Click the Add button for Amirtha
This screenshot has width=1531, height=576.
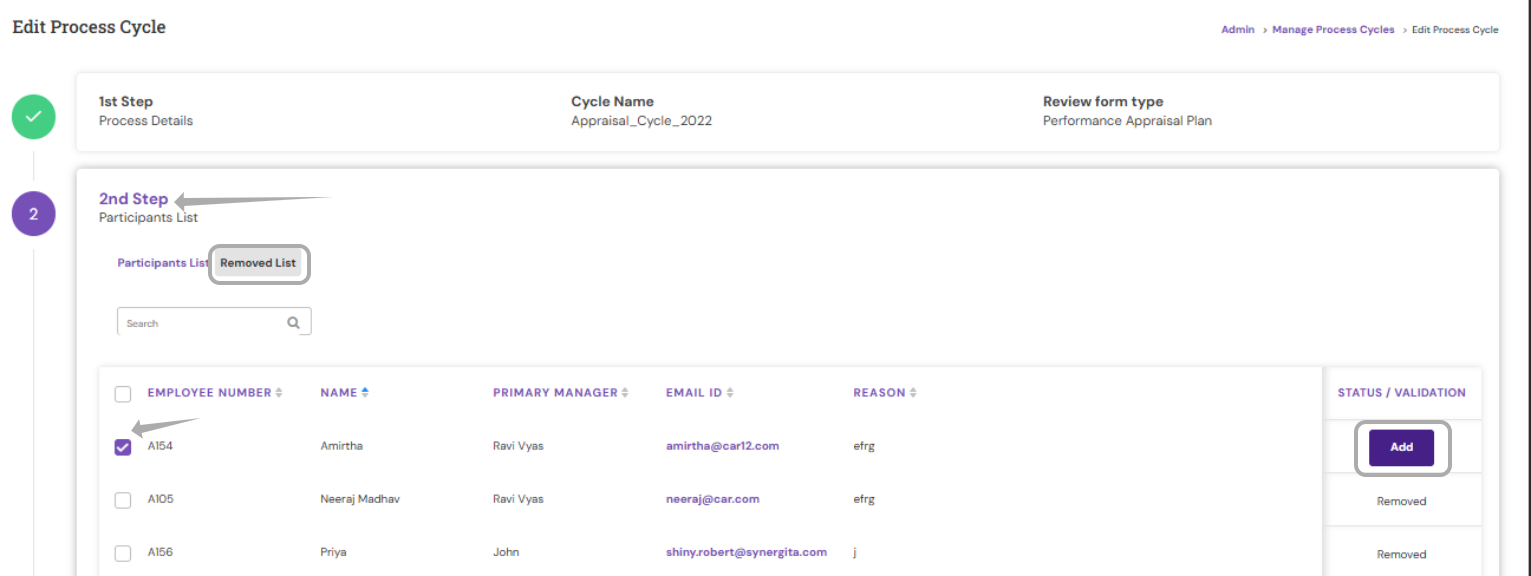point(1401,447)
